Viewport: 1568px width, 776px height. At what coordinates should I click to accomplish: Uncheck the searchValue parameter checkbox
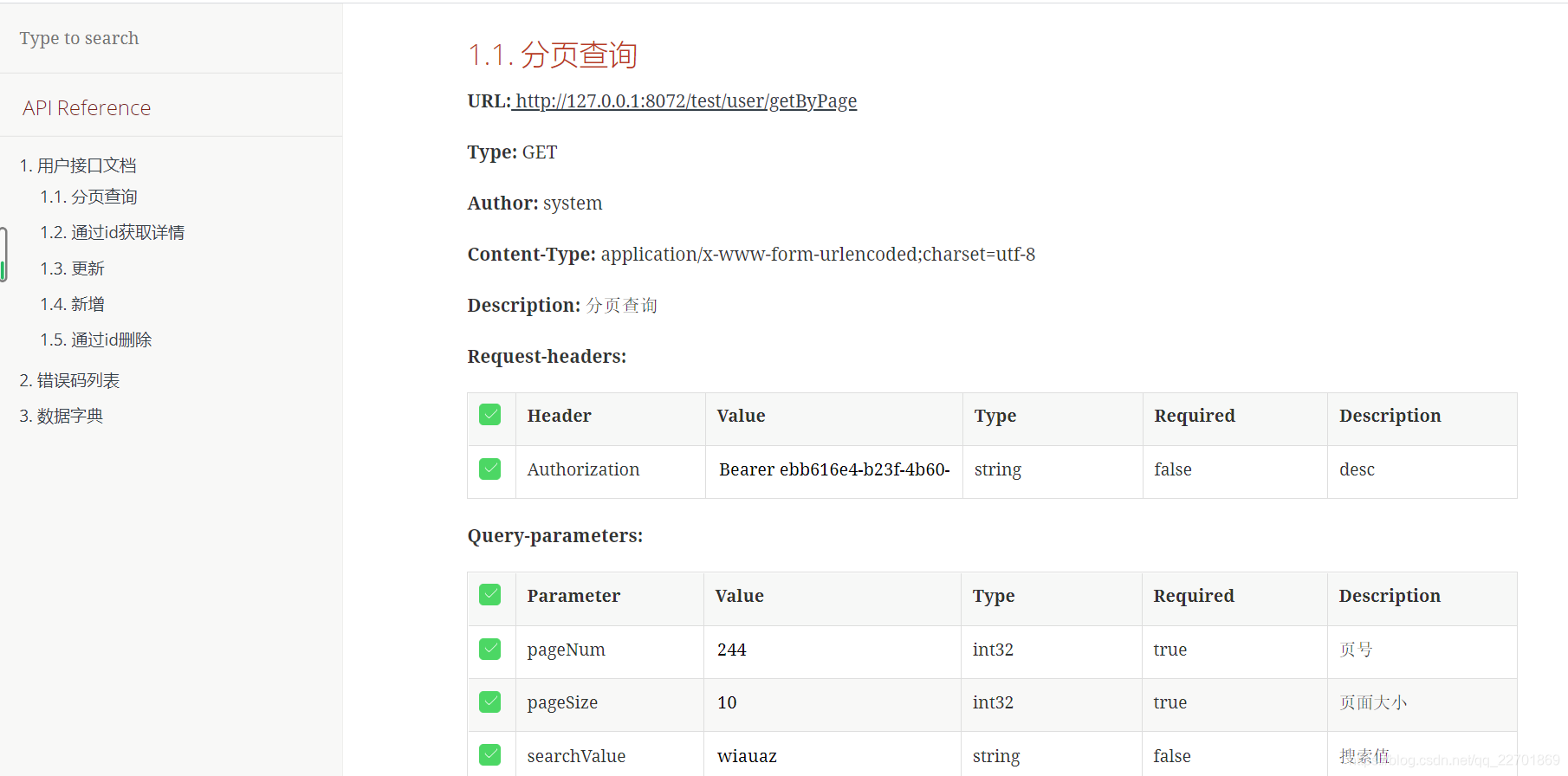[x=490, y=755]
